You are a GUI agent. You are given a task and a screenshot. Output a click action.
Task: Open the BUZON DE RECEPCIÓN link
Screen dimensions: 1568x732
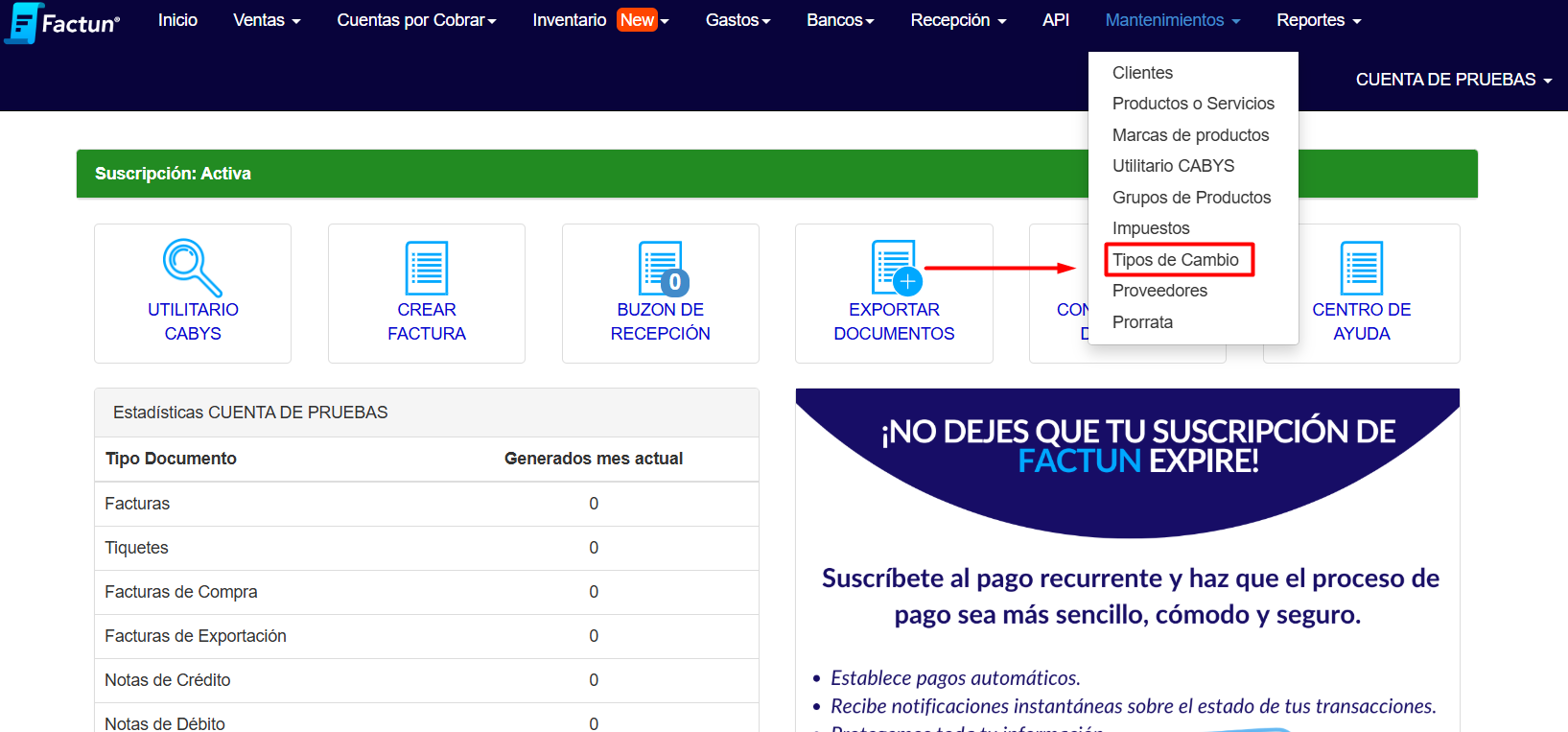click(661, 321)
